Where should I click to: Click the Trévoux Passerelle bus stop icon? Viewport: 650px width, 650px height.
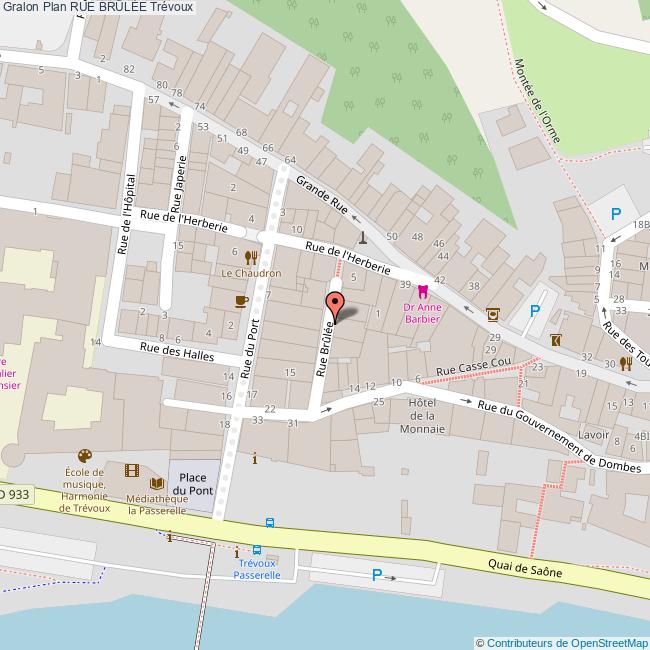tap(257, 550)
